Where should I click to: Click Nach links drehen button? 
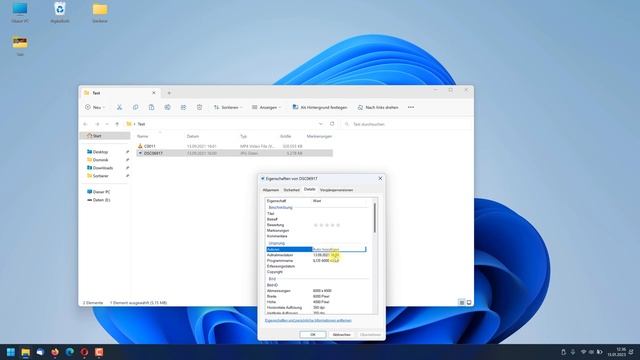coord(378,107)
